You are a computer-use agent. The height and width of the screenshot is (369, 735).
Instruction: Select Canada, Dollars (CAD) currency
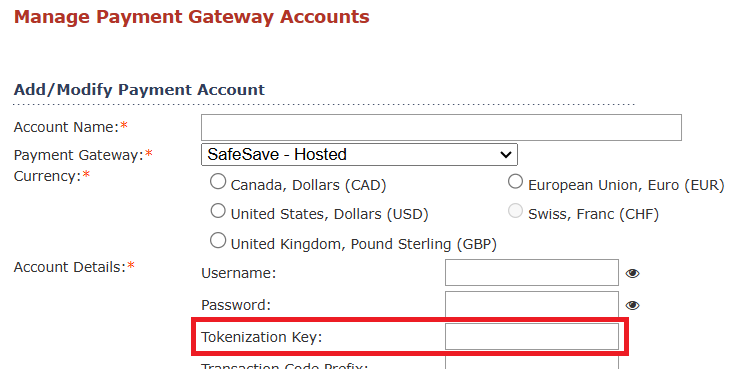point(218,181)
